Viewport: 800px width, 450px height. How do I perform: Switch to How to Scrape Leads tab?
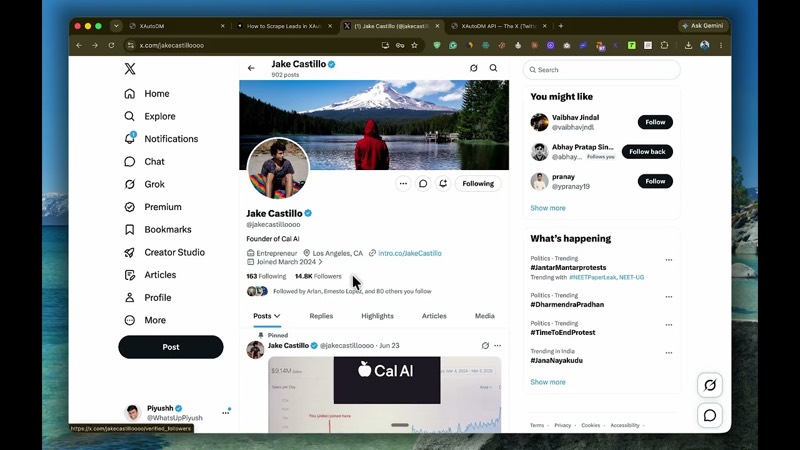pos(284,26)
